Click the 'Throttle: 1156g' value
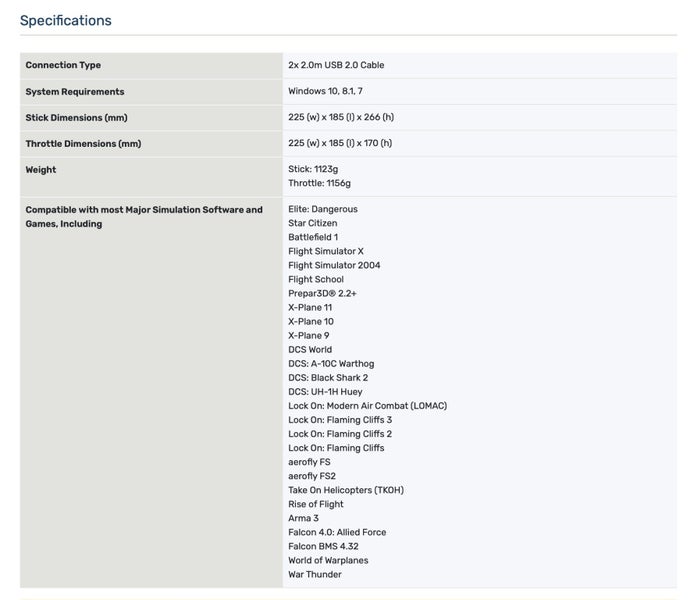694x600 pixels. (319, 183)
